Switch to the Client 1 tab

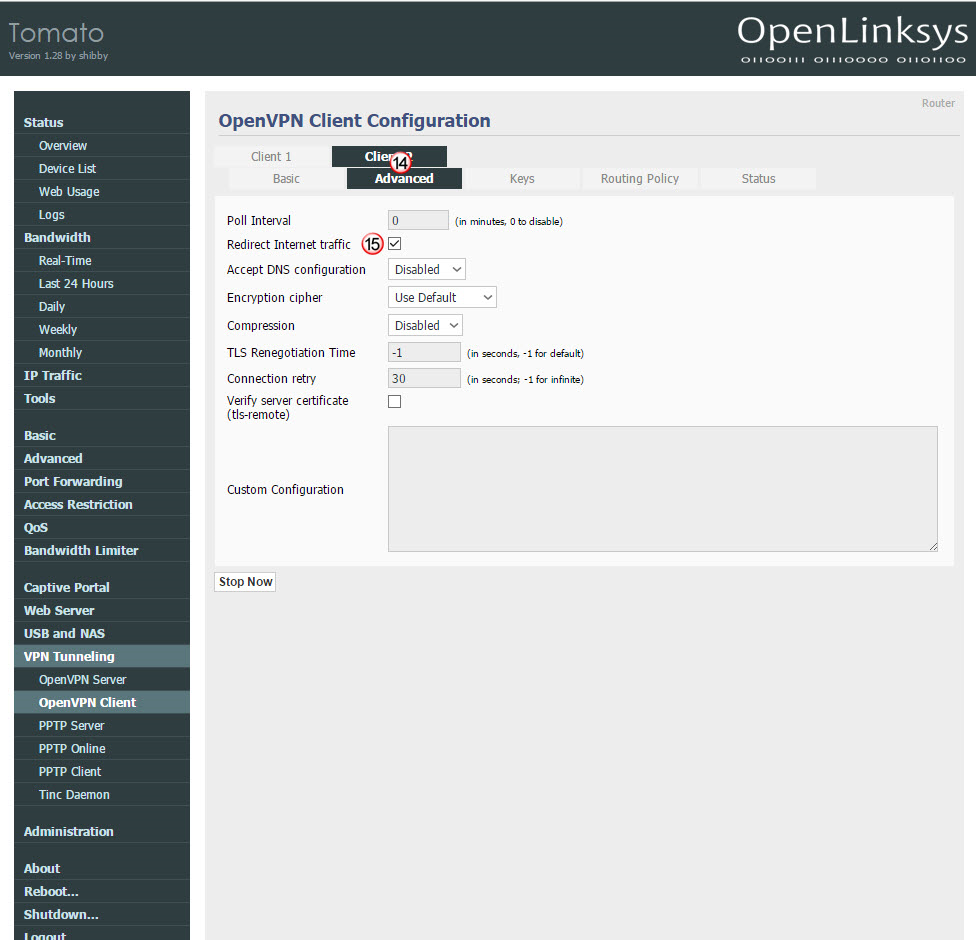point(271,156)
